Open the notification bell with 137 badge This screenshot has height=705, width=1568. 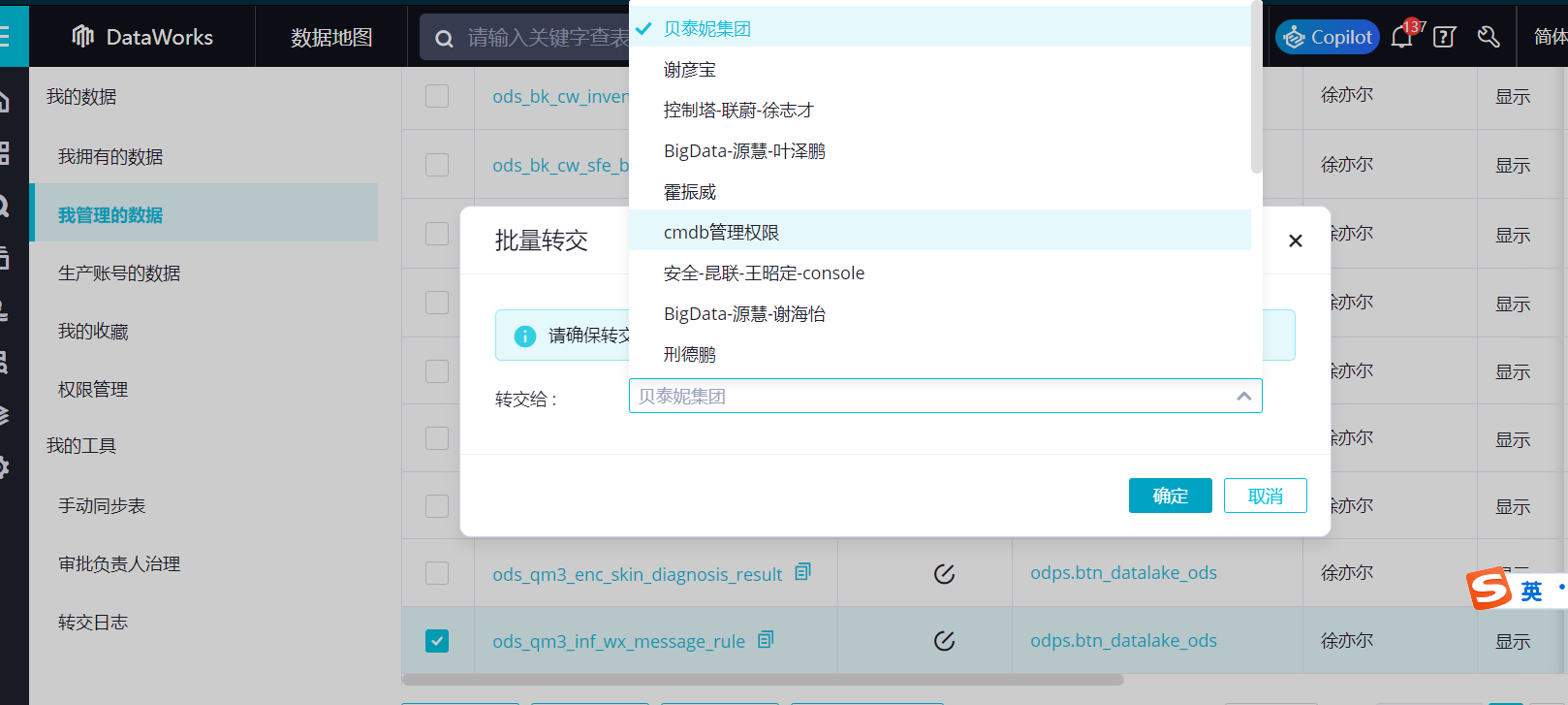[1402, 37]
